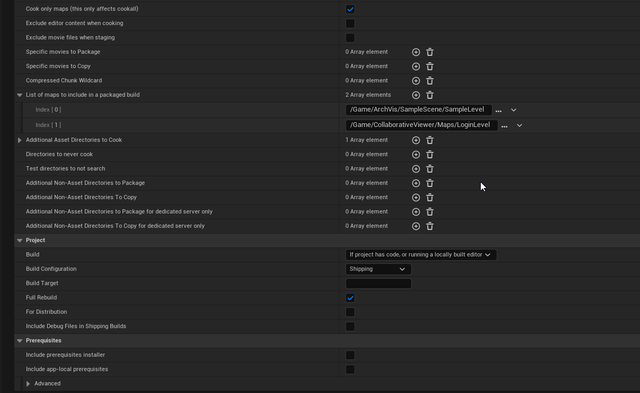Add element to Compressed Chunk Wildcard

416,80
